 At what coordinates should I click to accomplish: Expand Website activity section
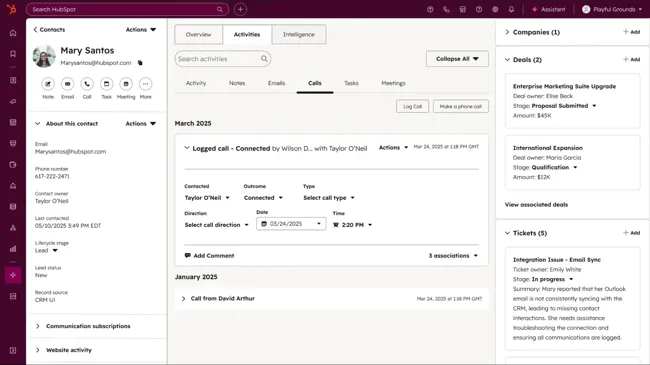coord(37,350)
